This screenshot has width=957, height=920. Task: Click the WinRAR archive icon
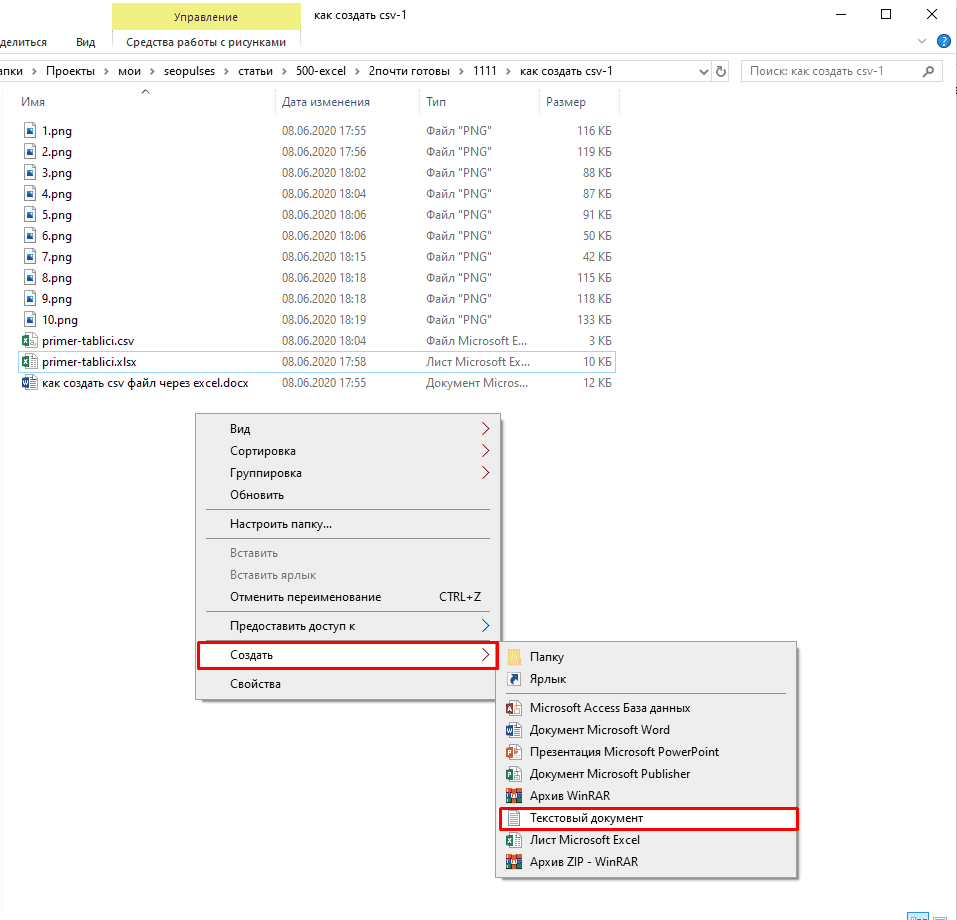coord(514,796)
